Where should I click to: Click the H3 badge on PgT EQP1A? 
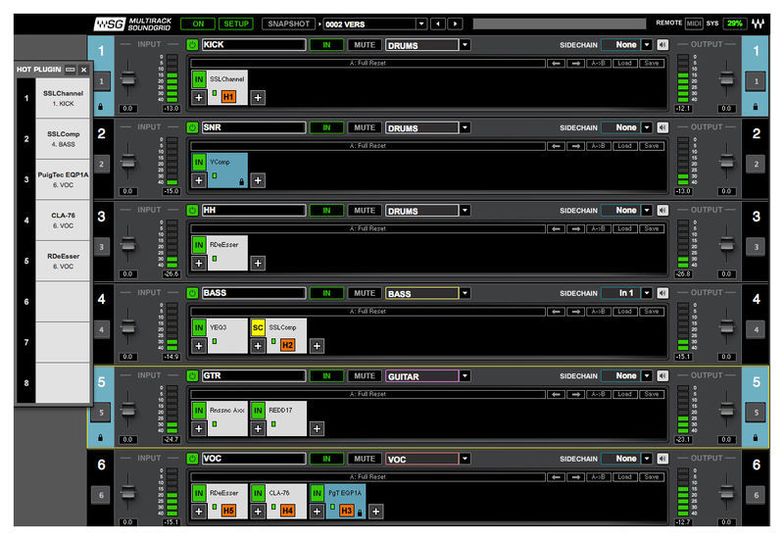(x=346, y=511)
